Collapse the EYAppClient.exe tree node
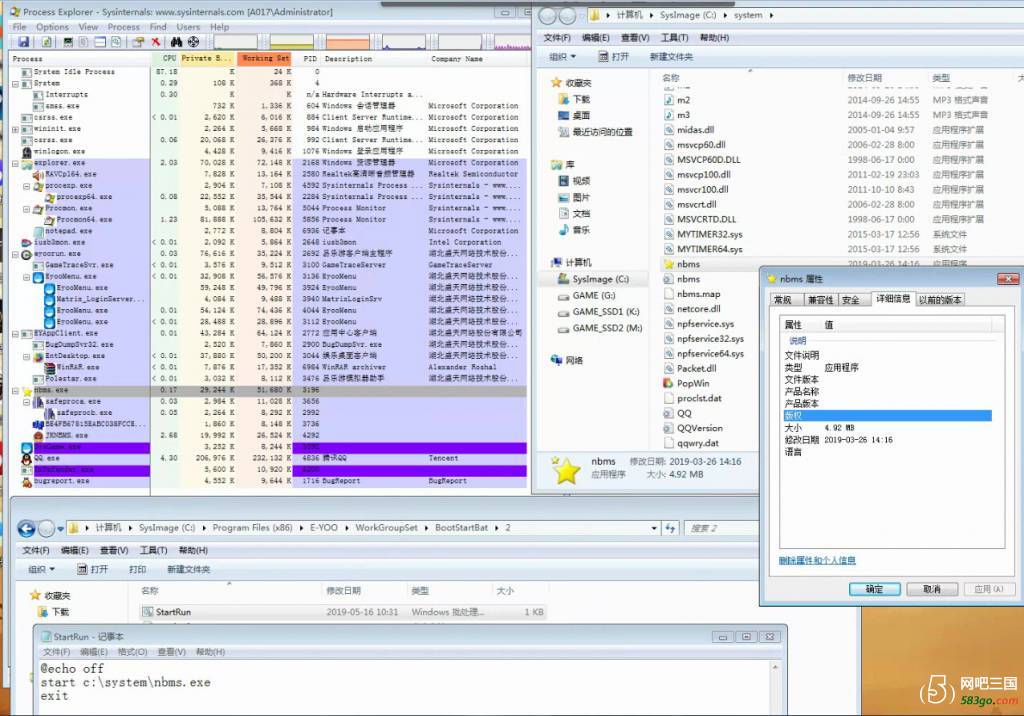This screenshot has height=716, width=1024. coord(16,333)
